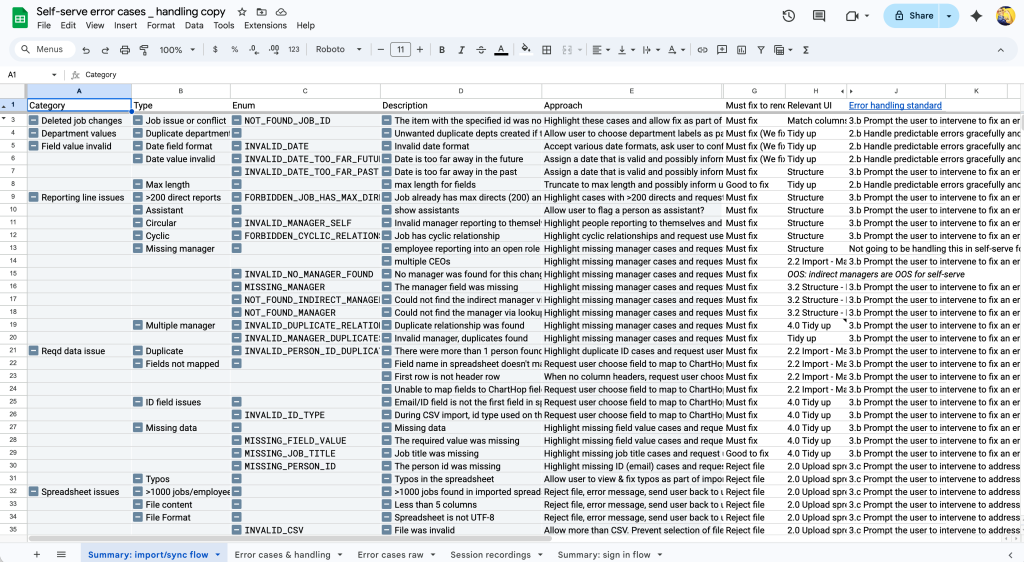
Task: Toggle bold formatting
Action: point(441,50)
